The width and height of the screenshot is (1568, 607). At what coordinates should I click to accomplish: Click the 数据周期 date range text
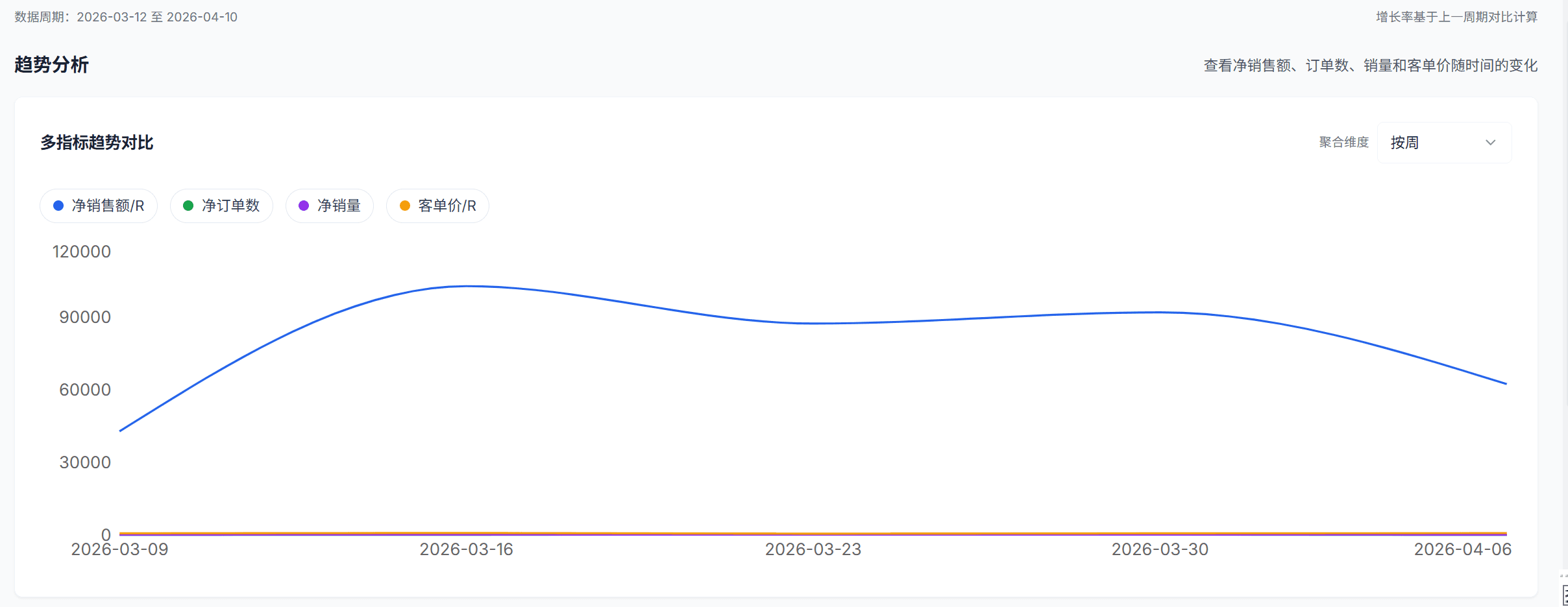(x=125, y=17)
